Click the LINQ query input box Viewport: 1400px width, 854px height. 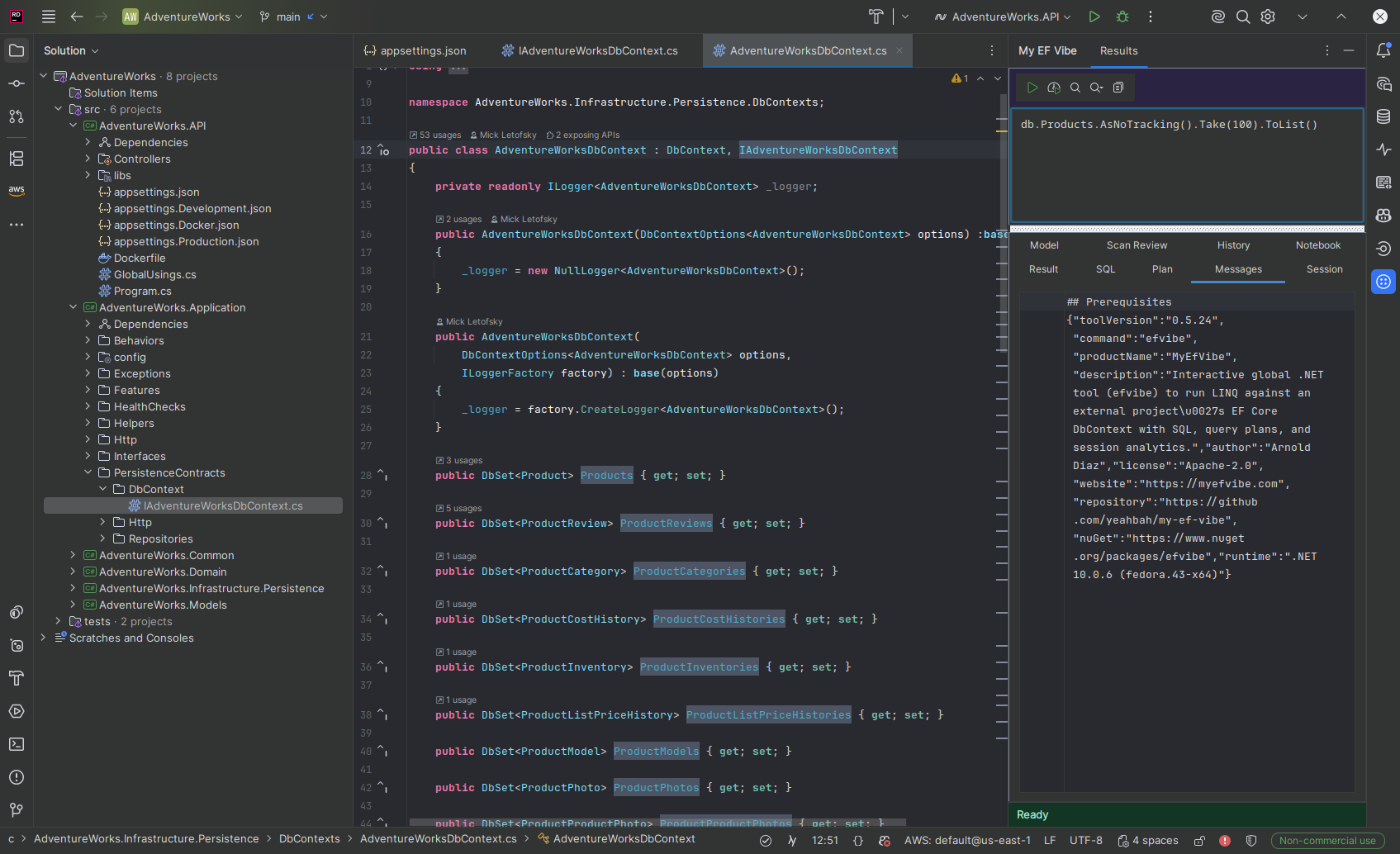(x=1187, y=165)
